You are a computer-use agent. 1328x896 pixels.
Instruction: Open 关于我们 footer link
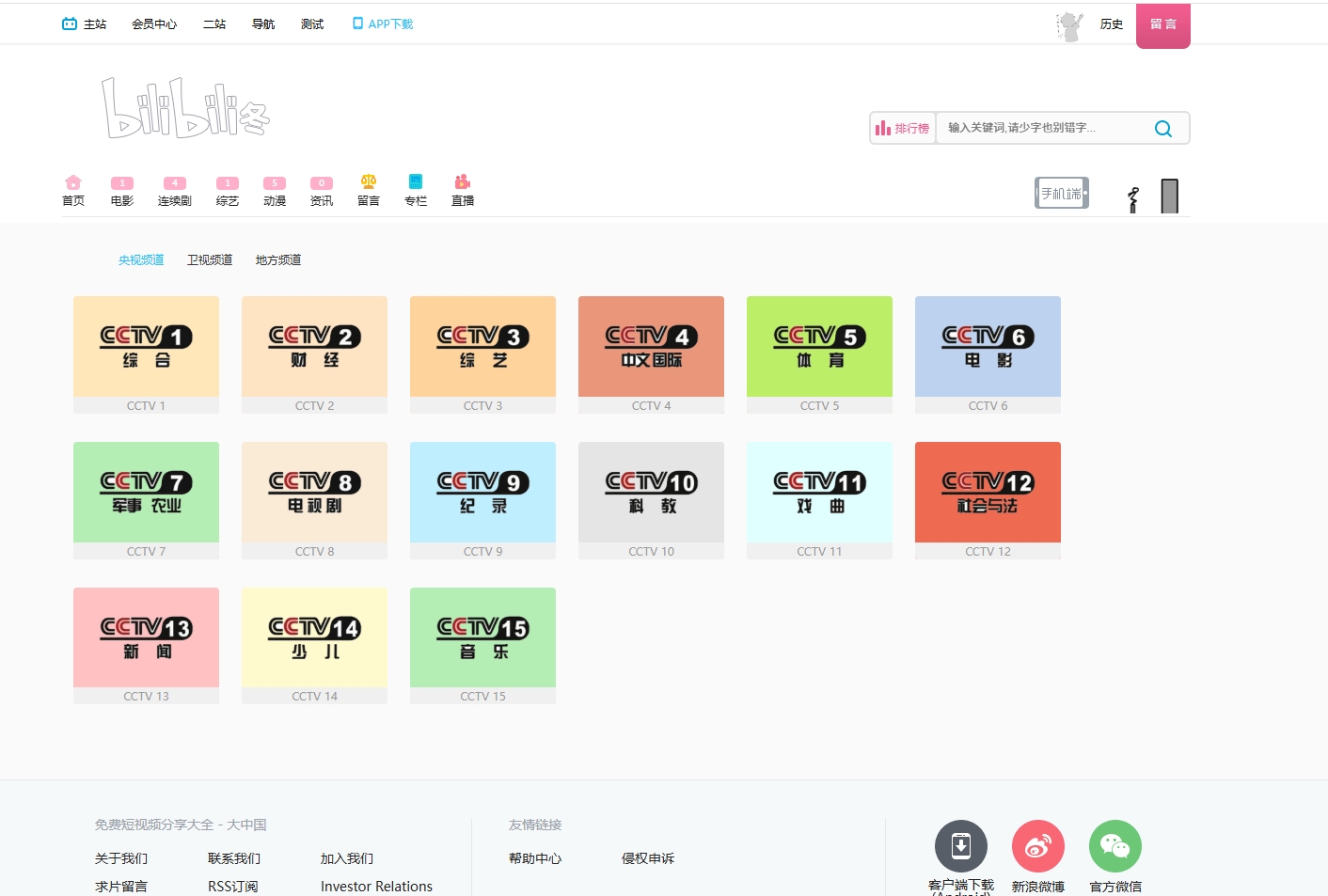point(121,858)
